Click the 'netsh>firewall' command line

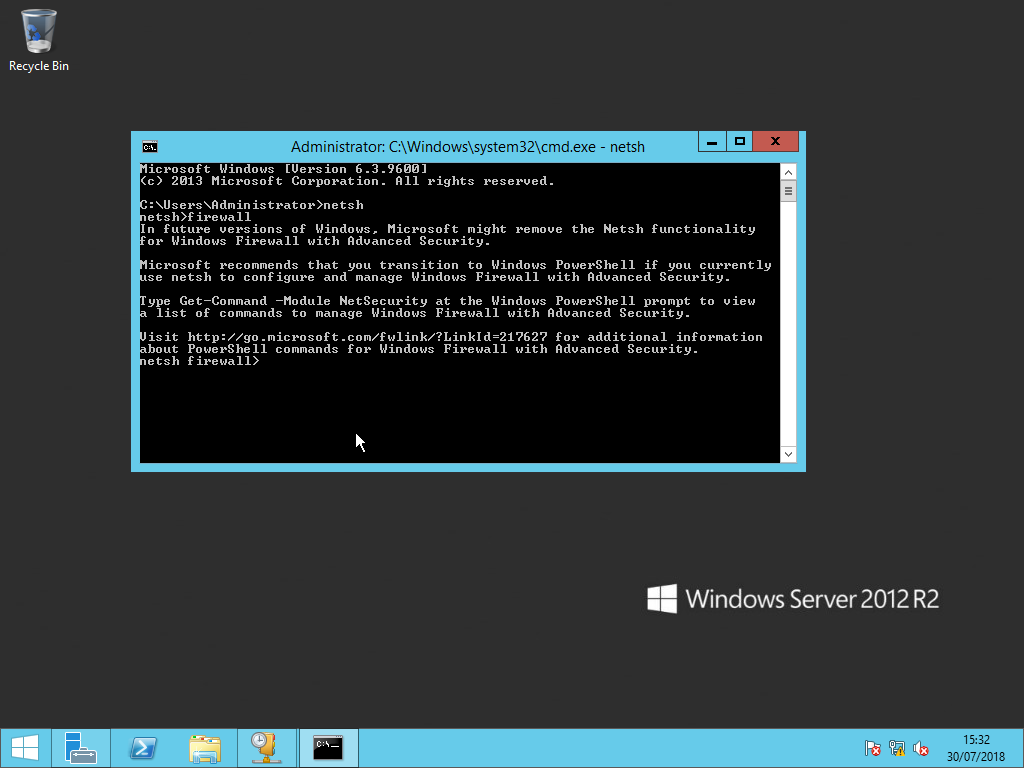[195, 217]
